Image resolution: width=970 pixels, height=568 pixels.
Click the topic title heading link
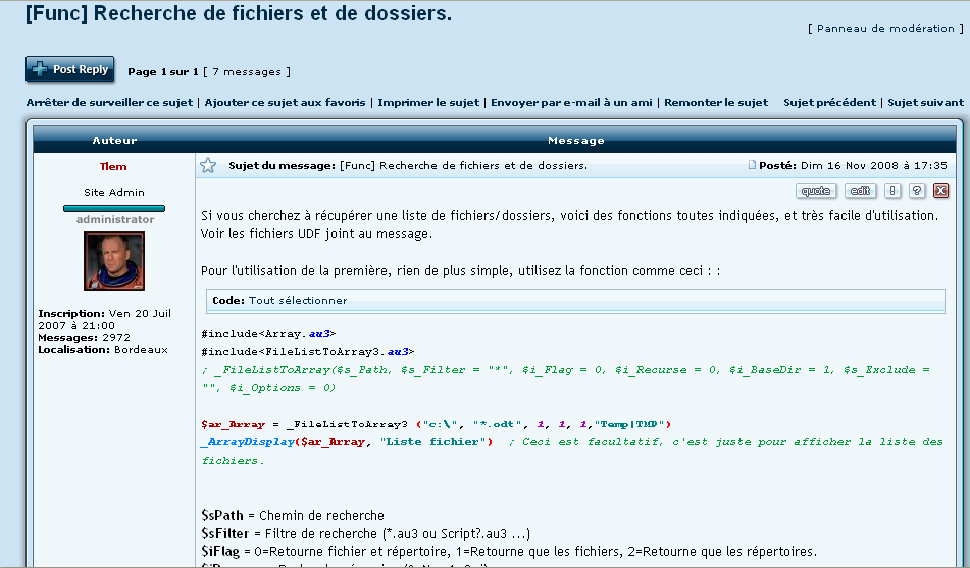(238, 14)
